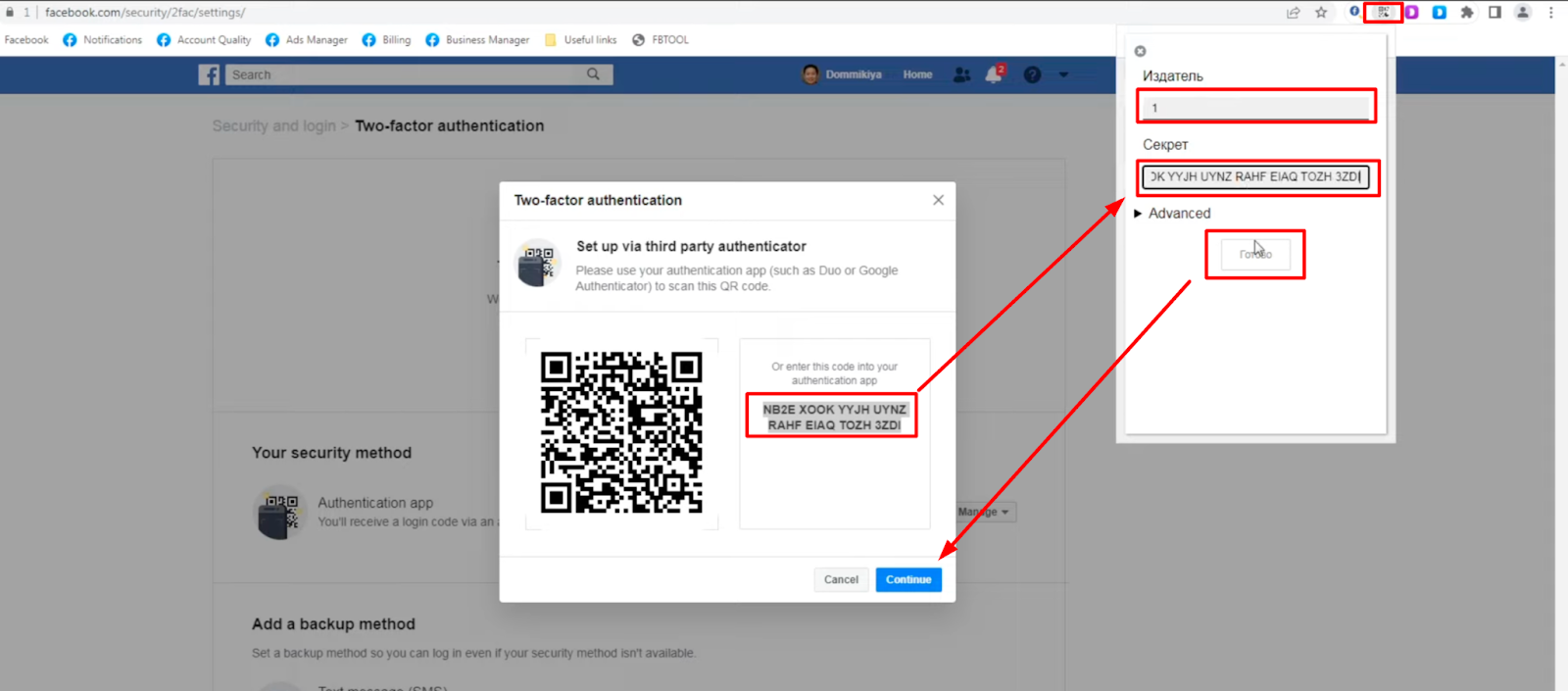Open the blue Facebook extension icon

(x=1354, y=12)
